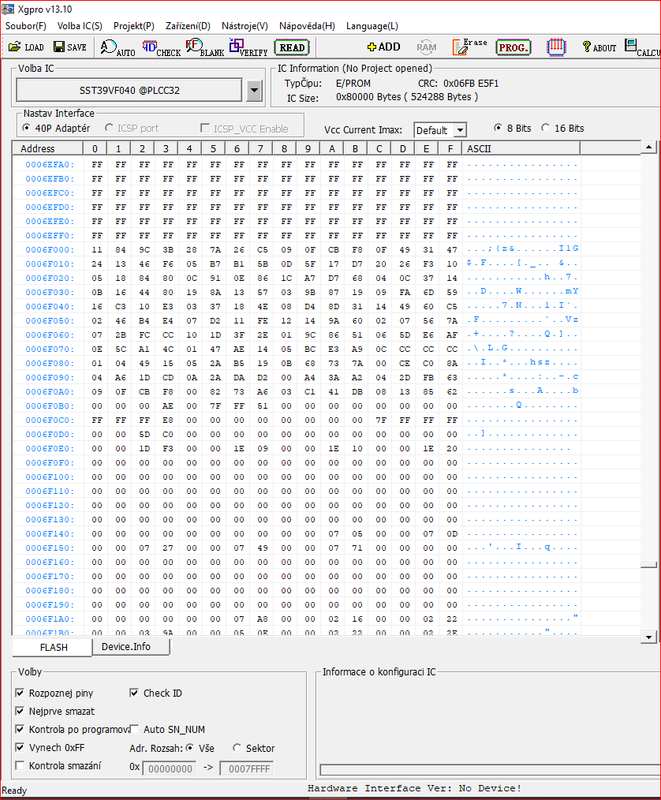Open the Volba IC(S) menu
The height and width of the screenshot is (800, 661).
80,26
